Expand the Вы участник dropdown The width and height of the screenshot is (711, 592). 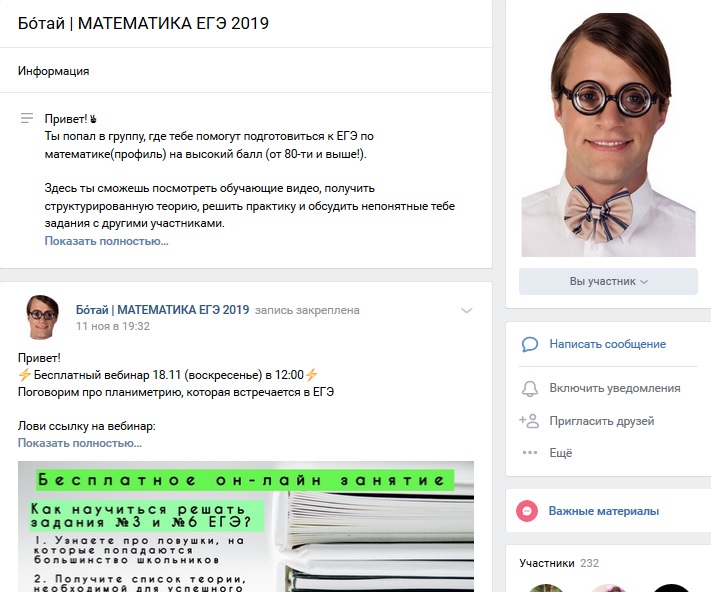608,281
